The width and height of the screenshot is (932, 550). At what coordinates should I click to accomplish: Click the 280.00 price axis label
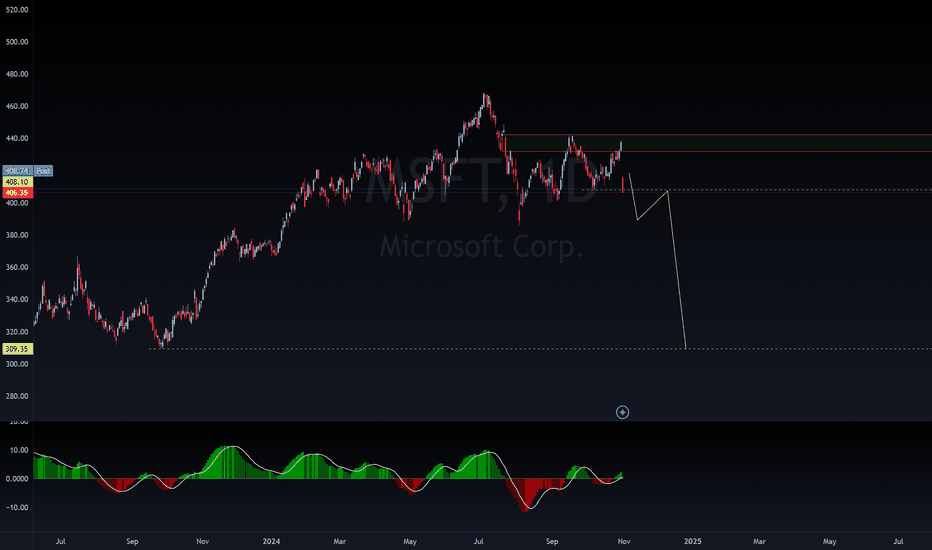(x=17, y=396)
